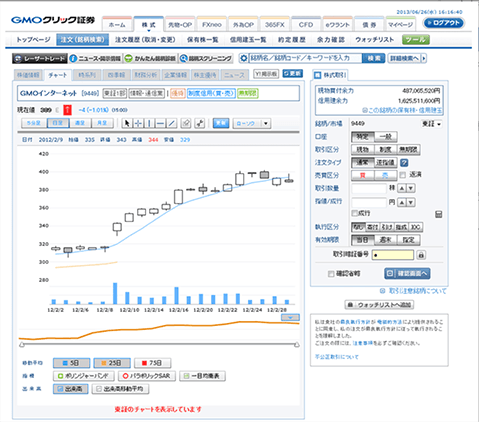Click the 取引暗証番号 input field
The height and width of the screenshot is (422, 479).
pos(393,255)
